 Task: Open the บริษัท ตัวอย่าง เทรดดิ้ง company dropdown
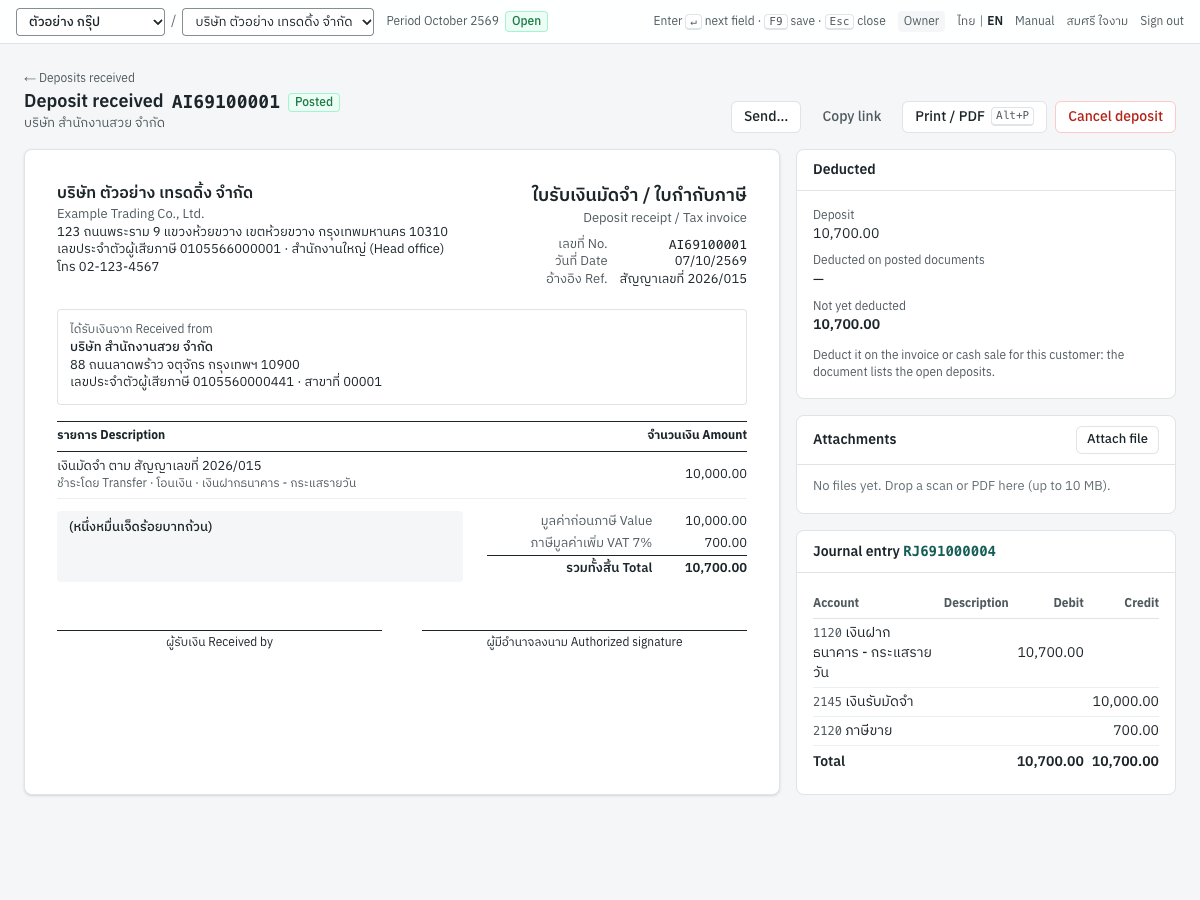[x=278, y=21]
